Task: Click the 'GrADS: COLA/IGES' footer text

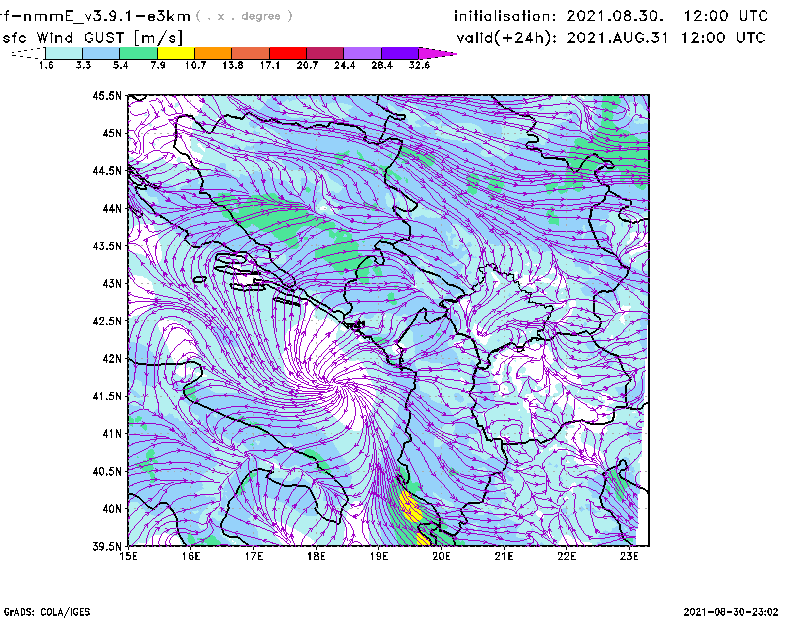Action: click(x=47, y=612)
